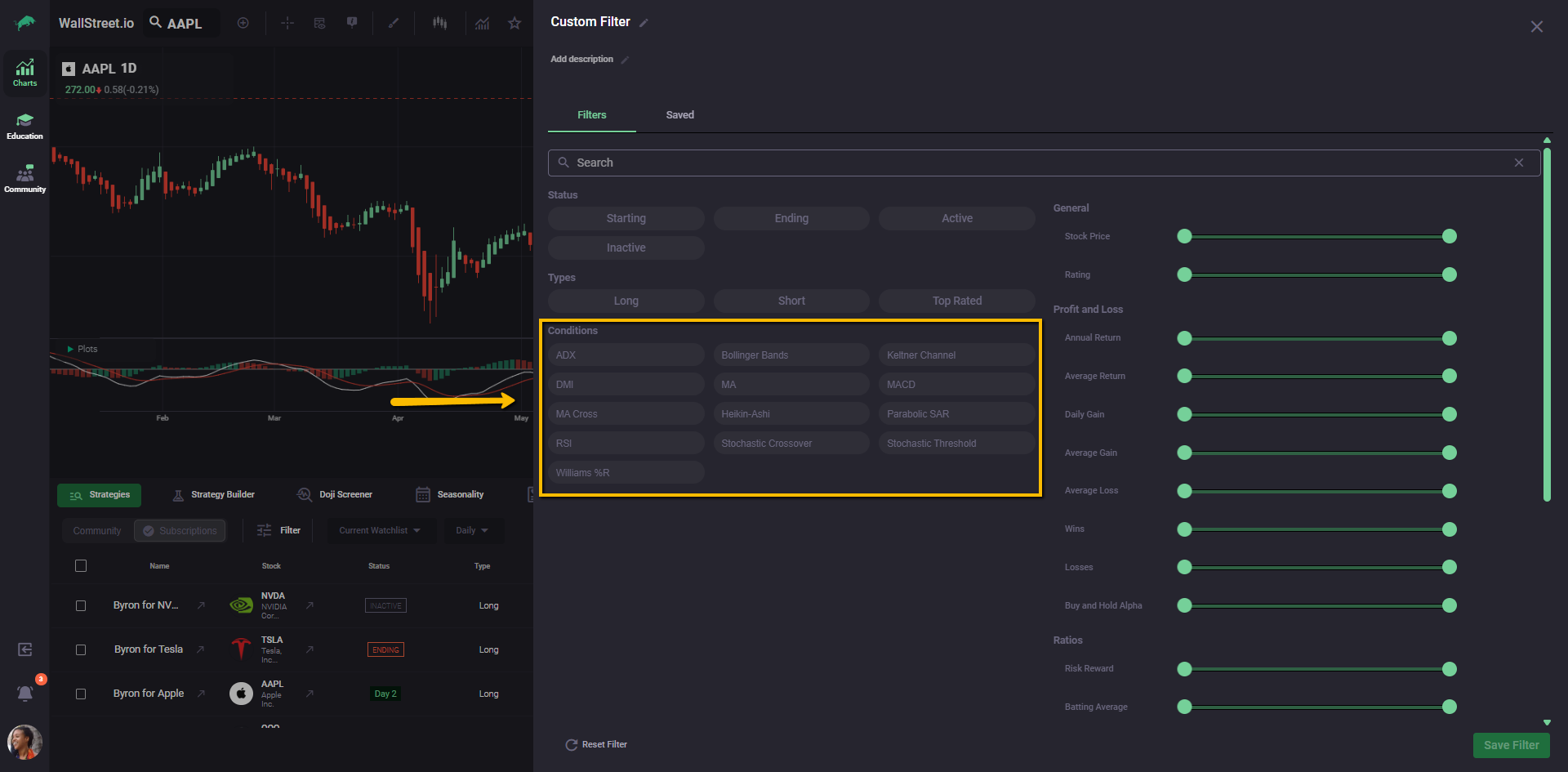Open the Community sidebar icon
Screen dimensions: 1568x772
[25, 179]
